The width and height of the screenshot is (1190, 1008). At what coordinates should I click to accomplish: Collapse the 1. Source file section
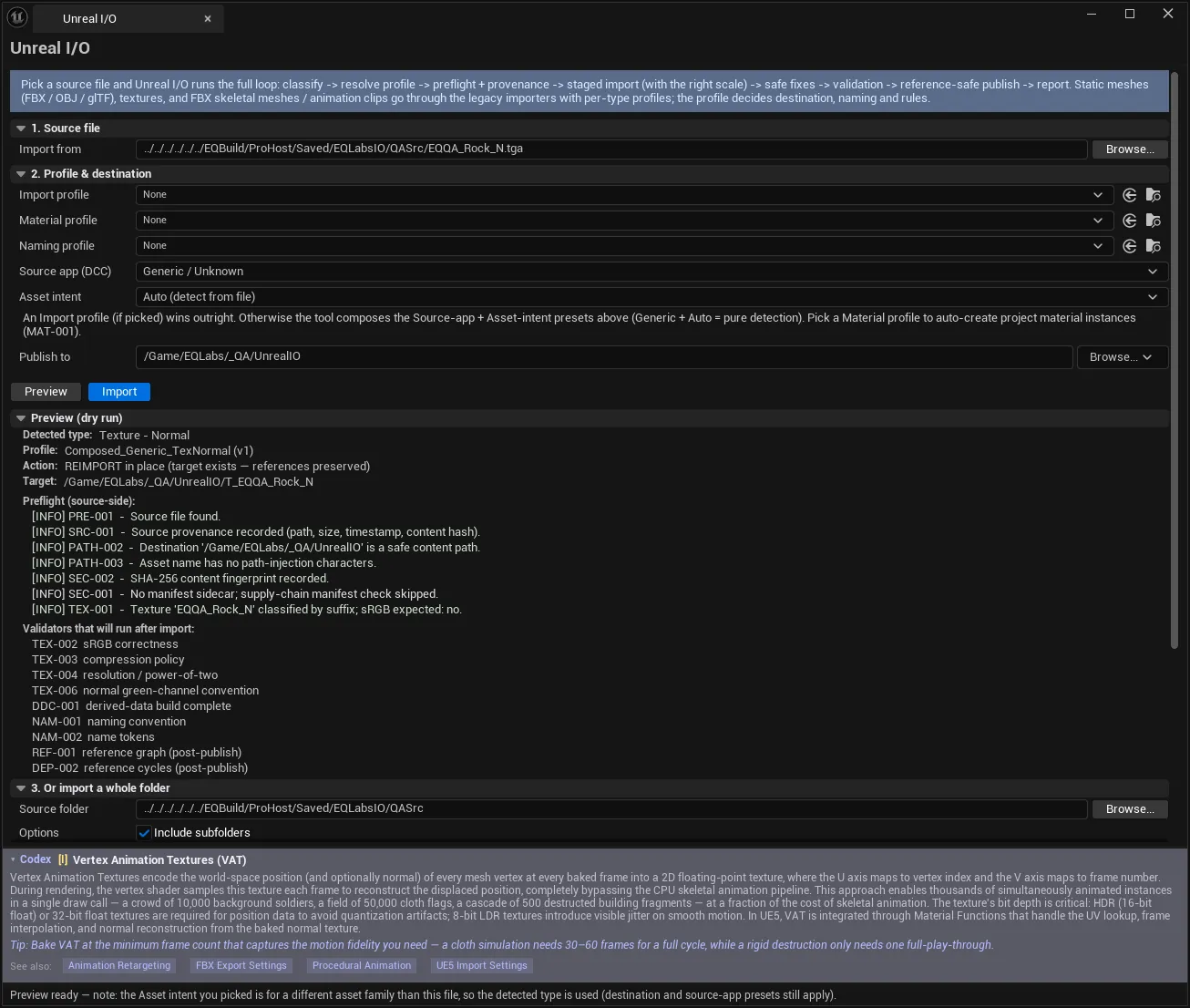21,129
